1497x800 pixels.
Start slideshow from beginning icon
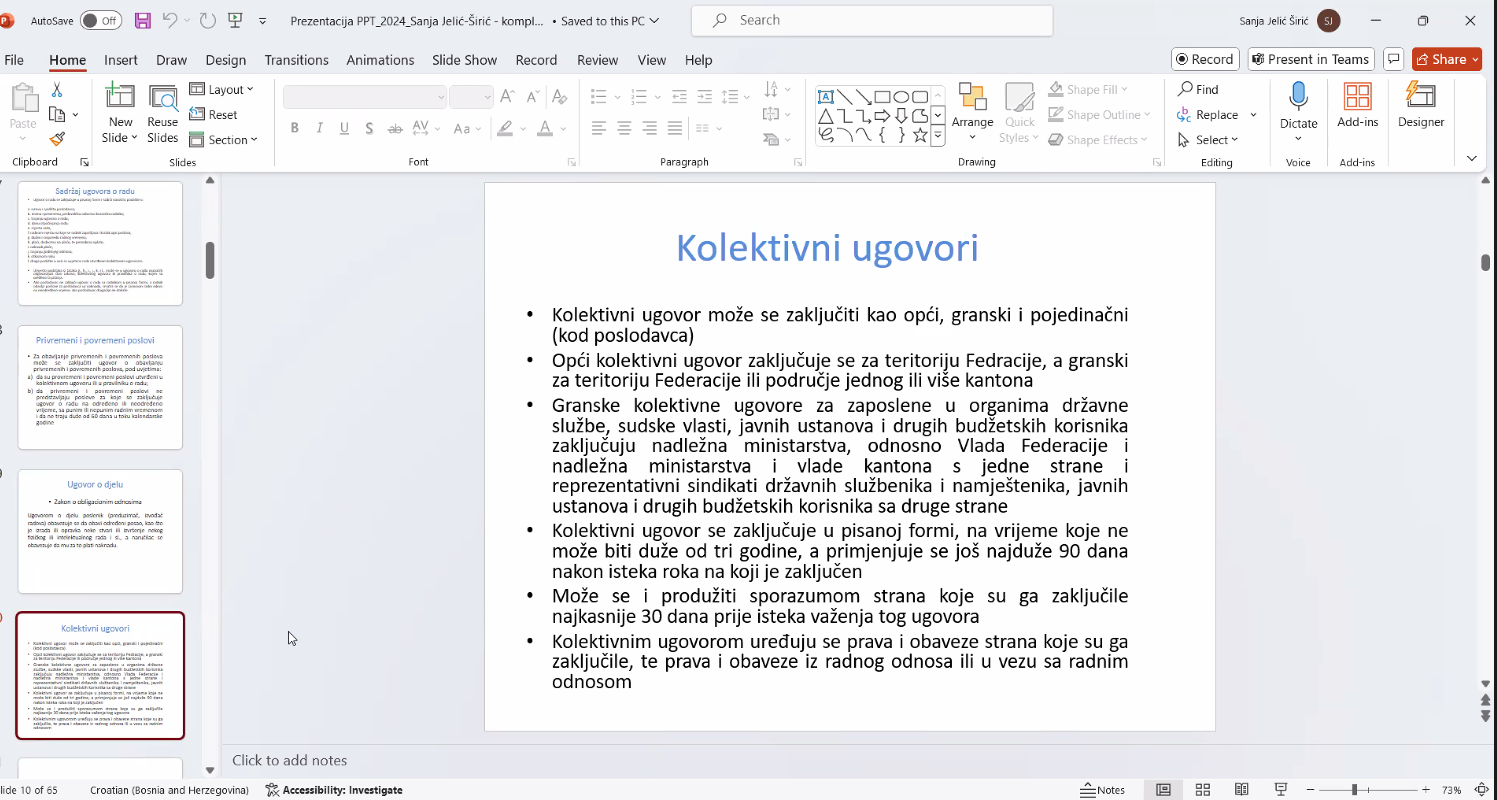(235, 20)
